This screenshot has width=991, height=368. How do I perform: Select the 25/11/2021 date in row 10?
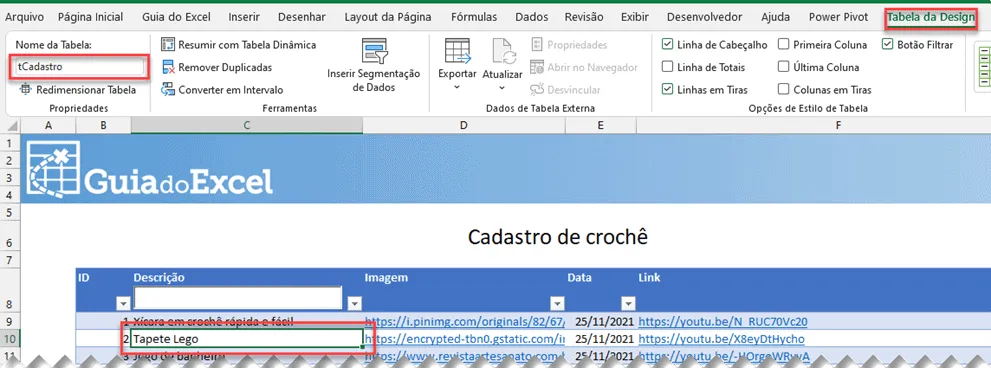604,339
